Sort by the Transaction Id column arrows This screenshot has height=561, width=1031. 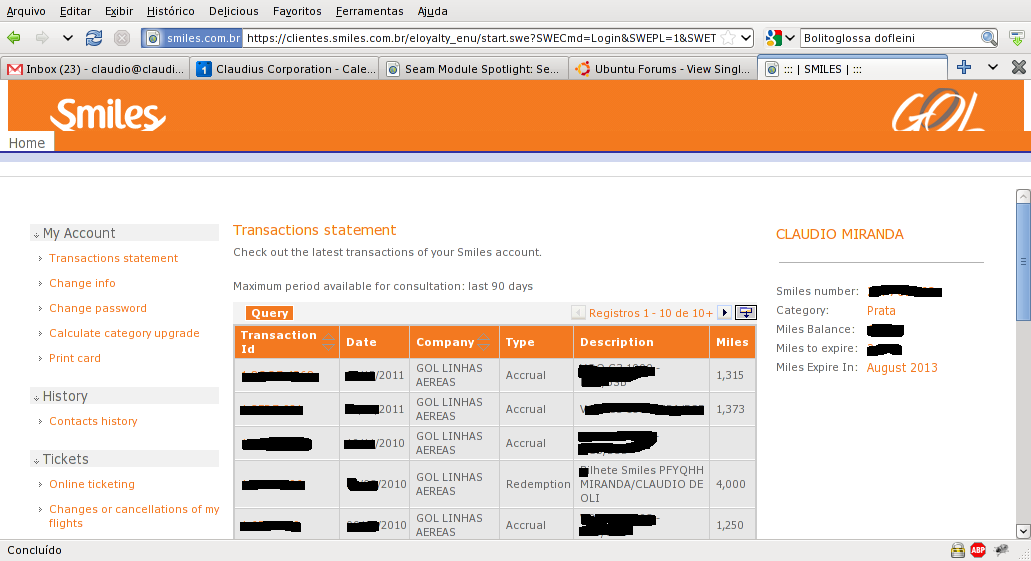tap(328, 342)
